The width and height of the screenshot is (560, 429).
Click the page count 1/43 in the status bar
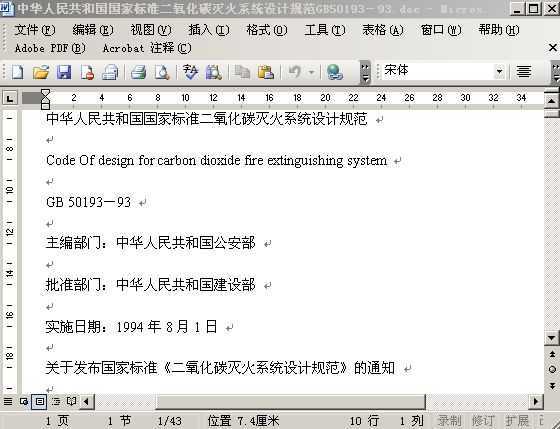[170, 421]
